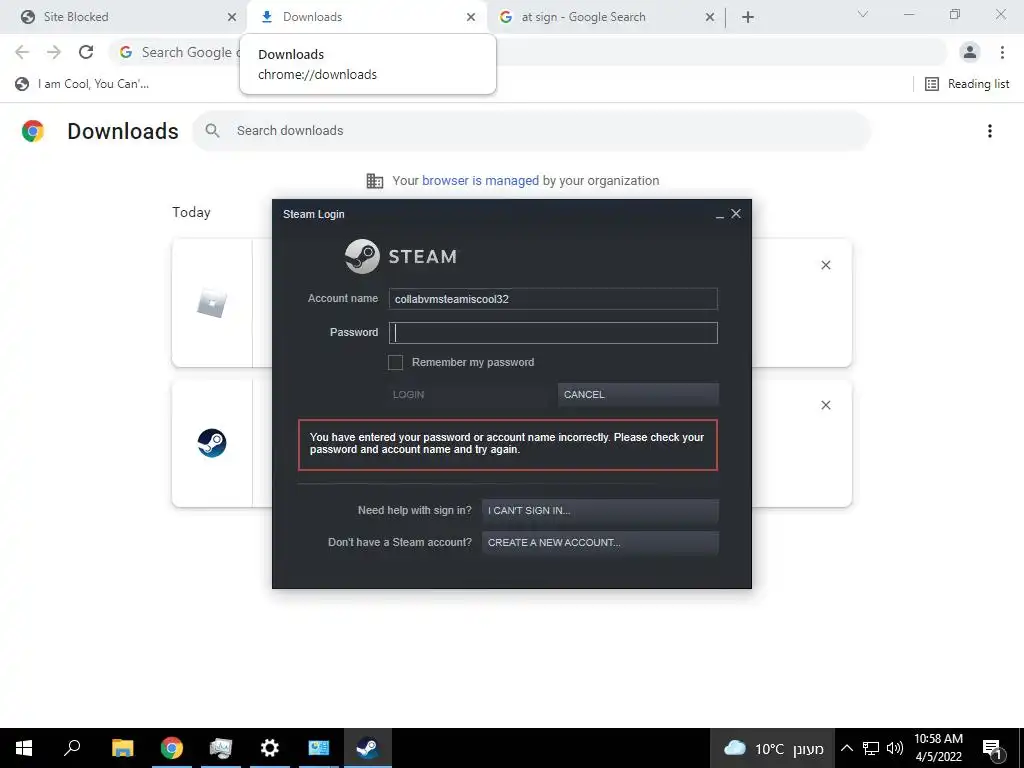
Task: Click the Steam taskbar icon
Action: click(368, 748)
